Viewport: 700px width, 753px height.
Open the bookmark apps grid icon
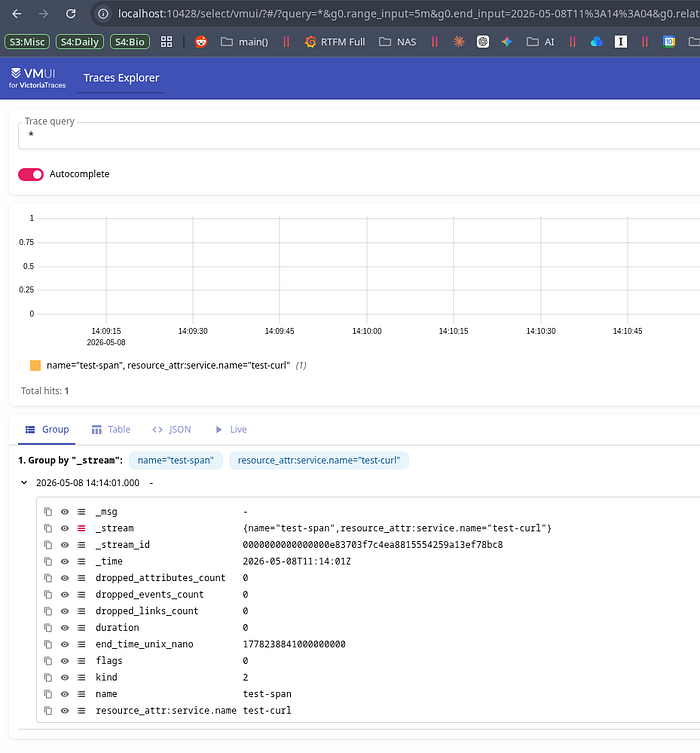pos(166,42)
